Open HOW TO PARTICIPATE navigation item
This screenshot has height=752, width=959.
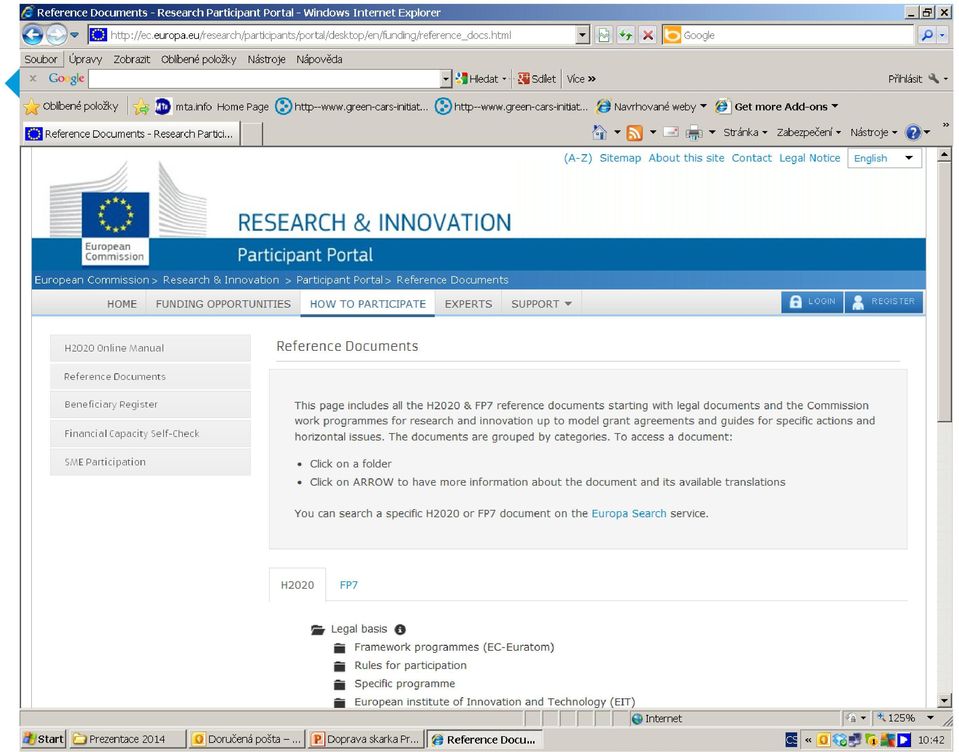[368, 304]
